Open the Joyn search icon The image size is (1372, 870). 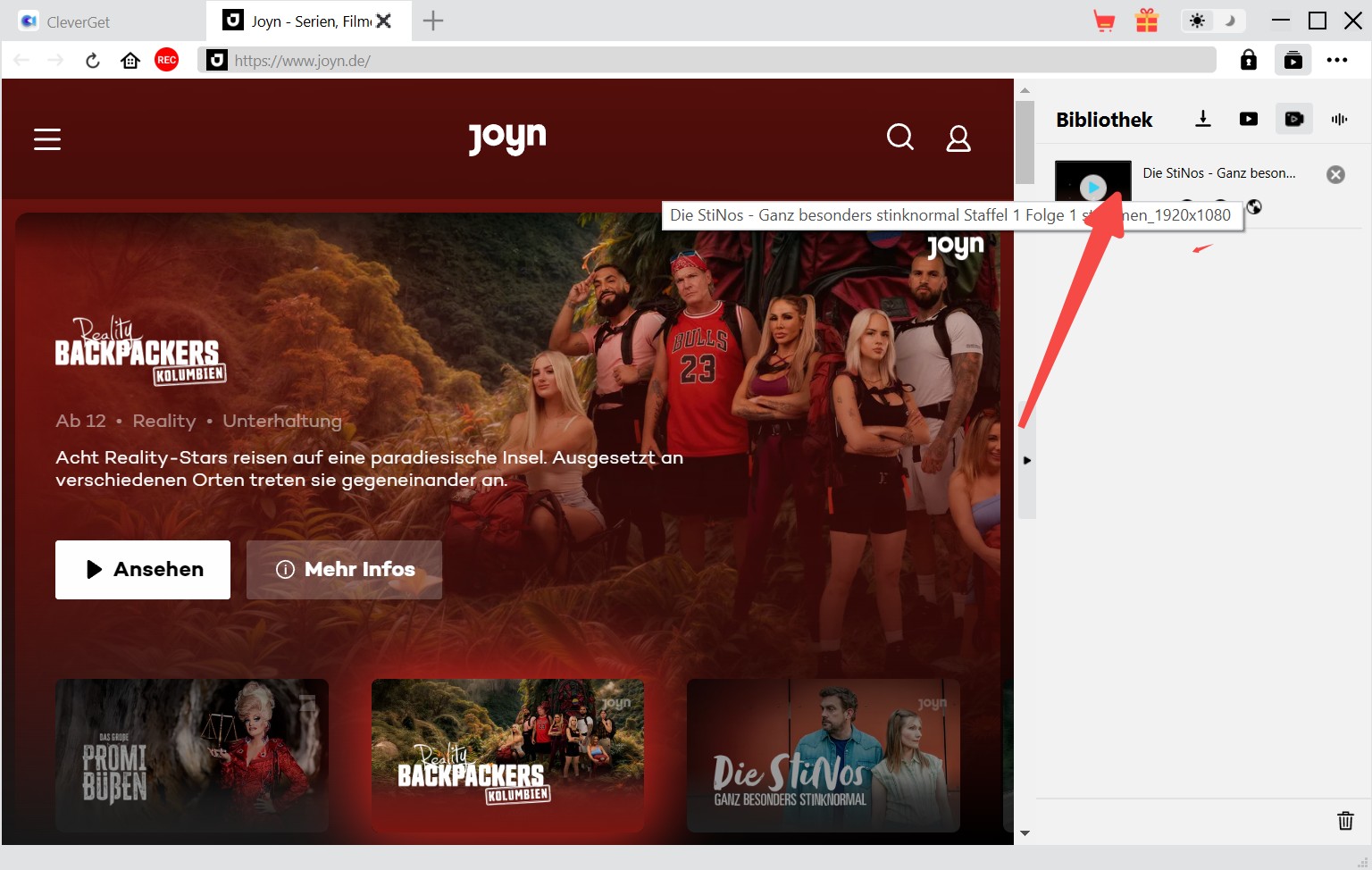900,138
